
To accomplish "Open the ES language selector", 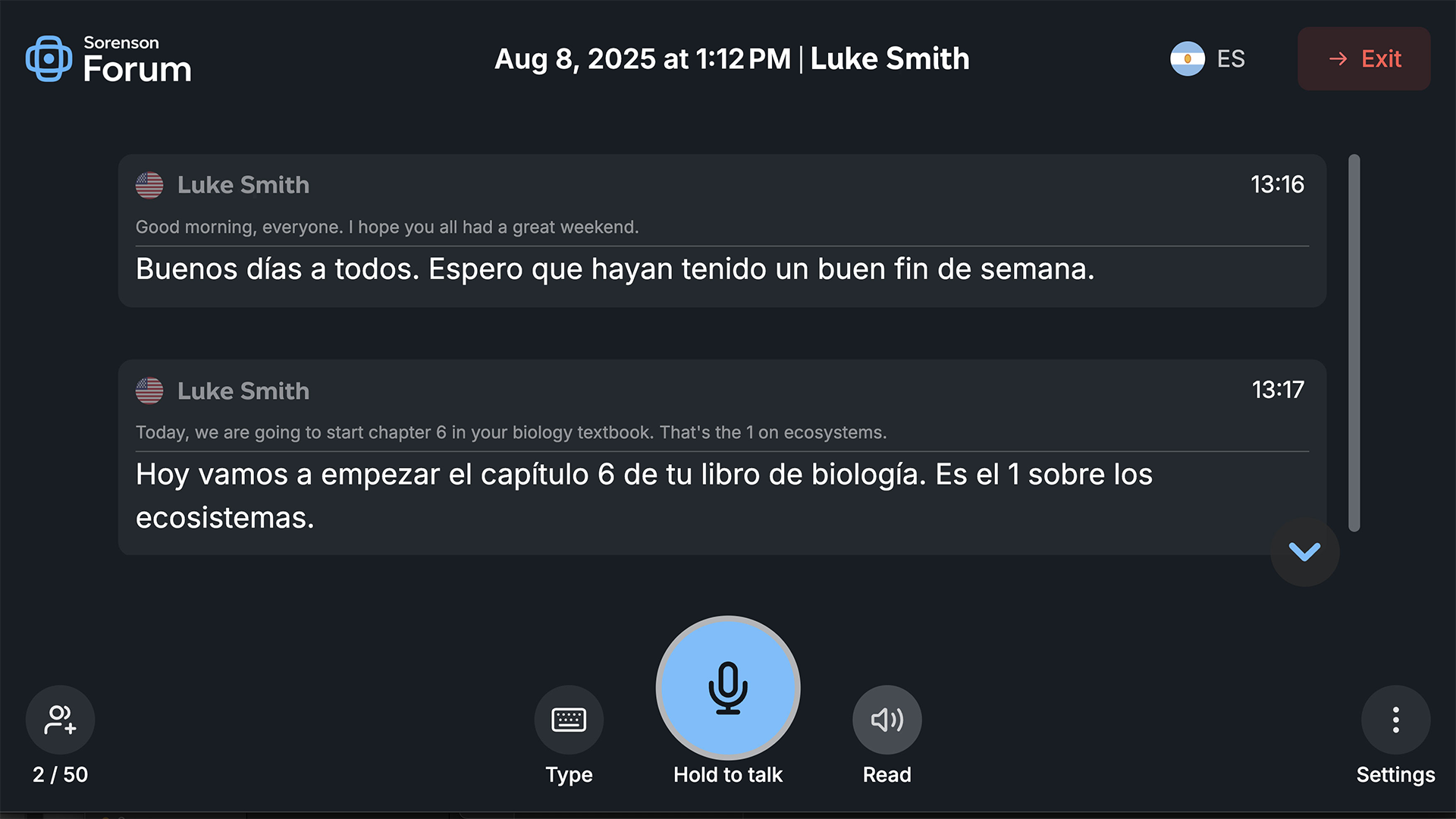I will pos(1230,58).
